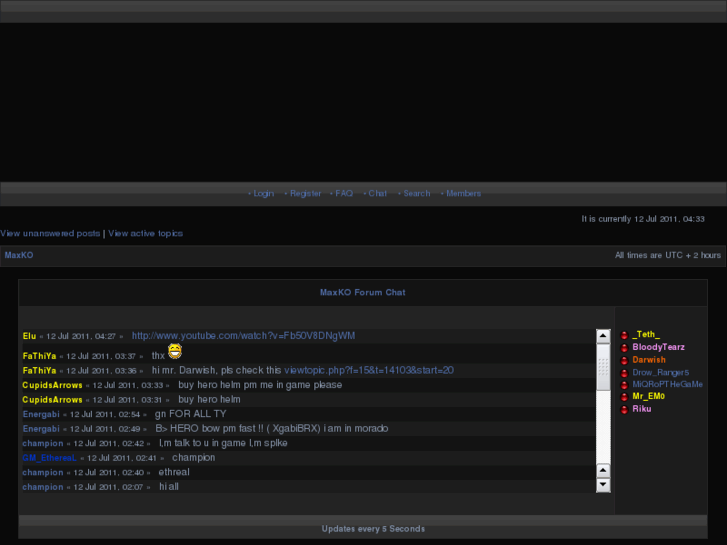Click the red status icon beside MiQRoPTHeGaMe

coord(624,385)
